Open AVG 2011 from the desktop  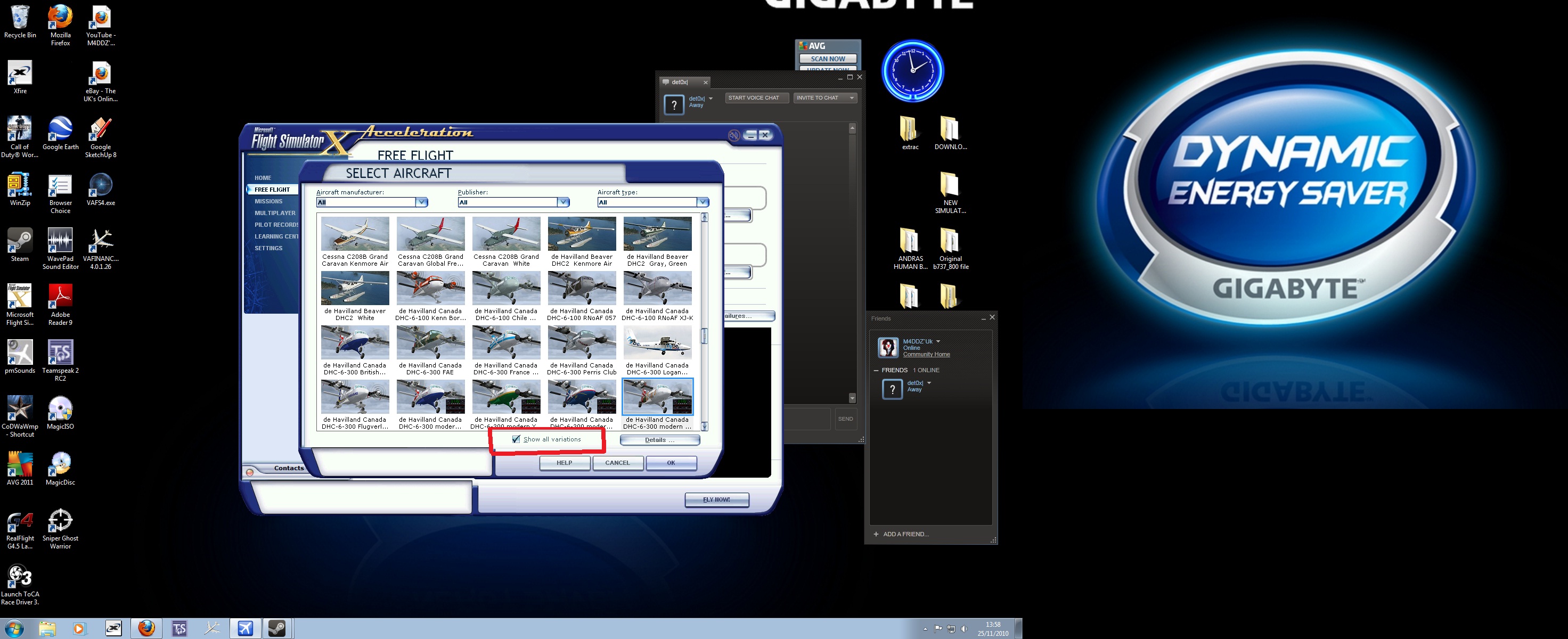point(20,465)
